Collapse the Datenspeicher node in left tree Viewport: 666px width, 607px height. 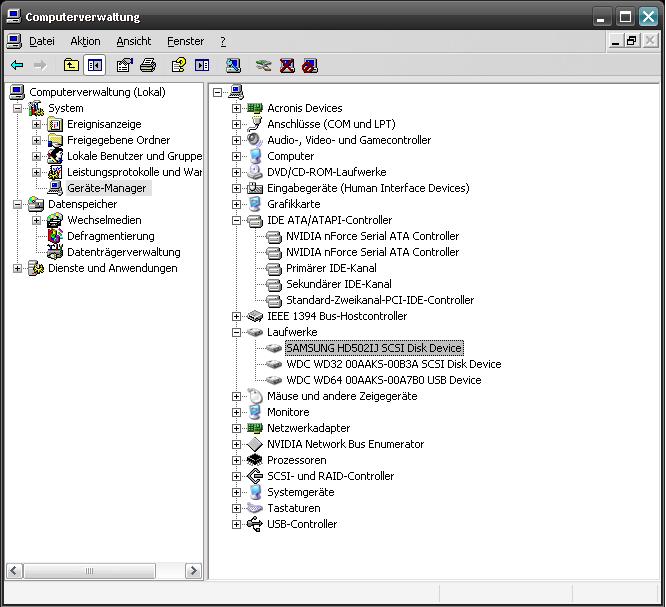coord(17,204)
